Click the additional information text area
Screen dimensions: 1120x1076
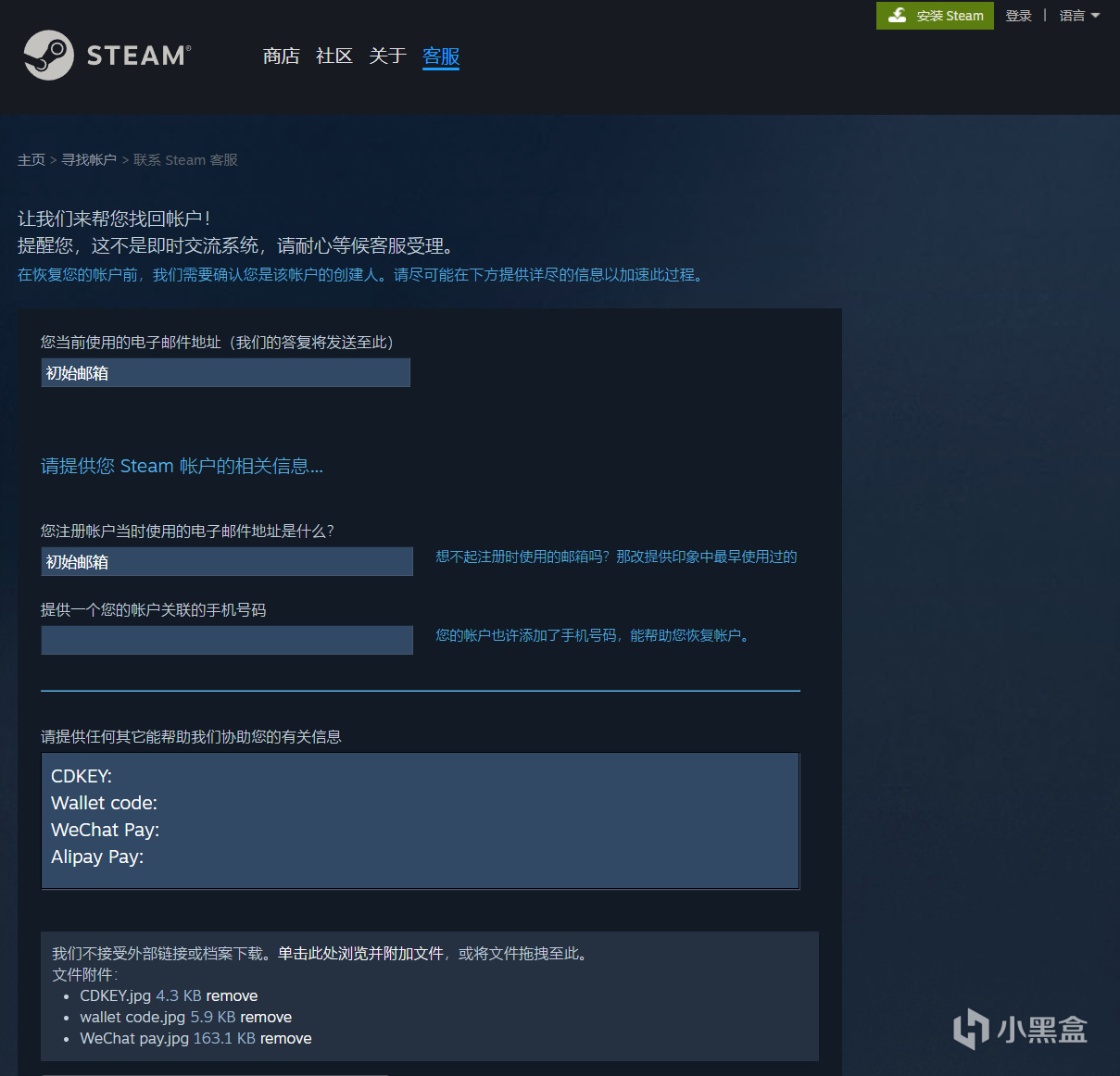point(420,821)
